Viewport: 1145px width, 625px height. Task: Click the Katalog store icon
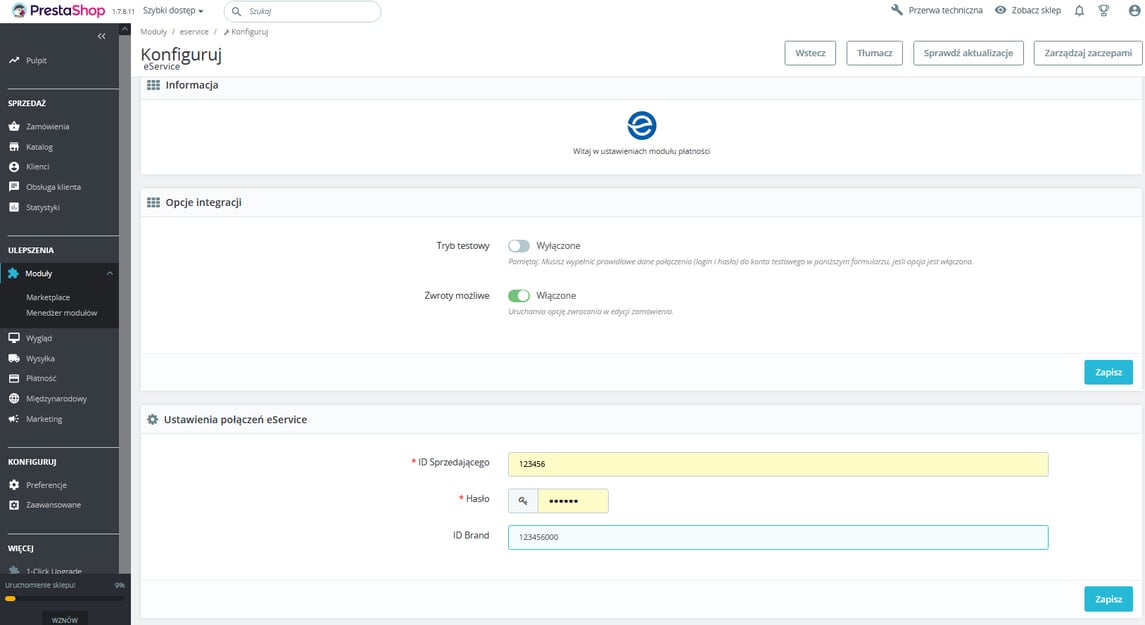click(14, 147)
